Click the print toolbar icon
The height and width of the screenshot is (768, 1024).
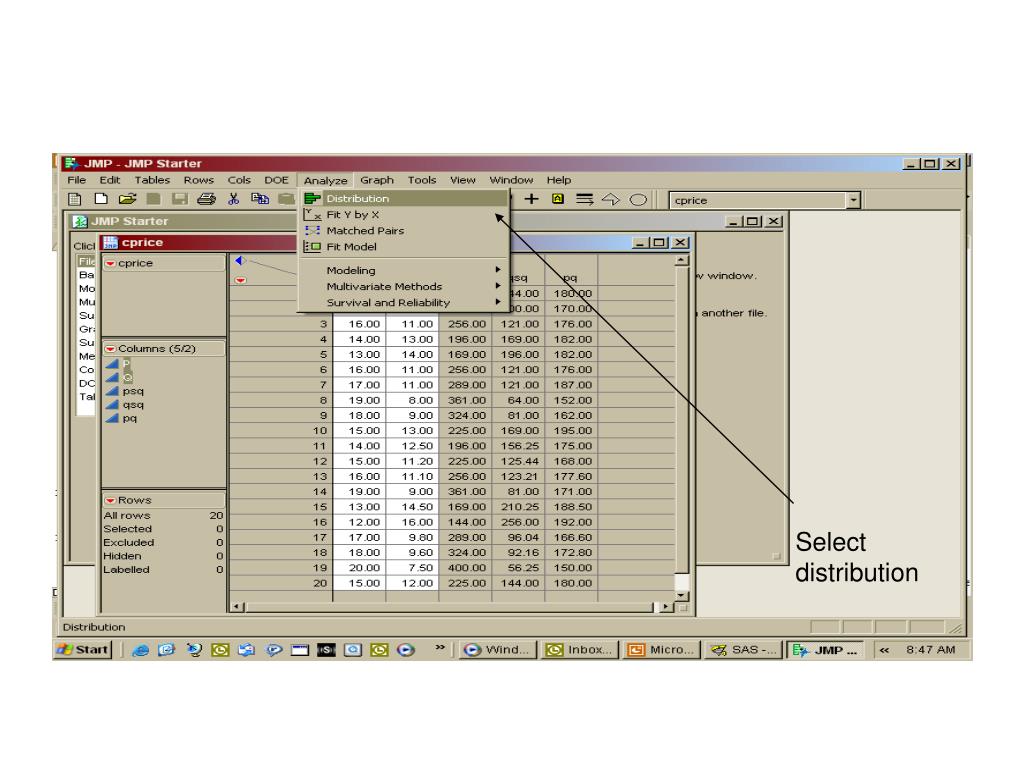click(206, 199)
